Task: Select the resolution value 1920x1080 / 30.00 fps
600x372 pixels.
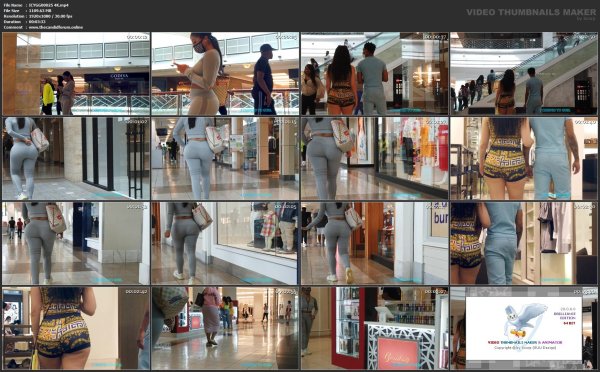Action: tap(51, 16)
